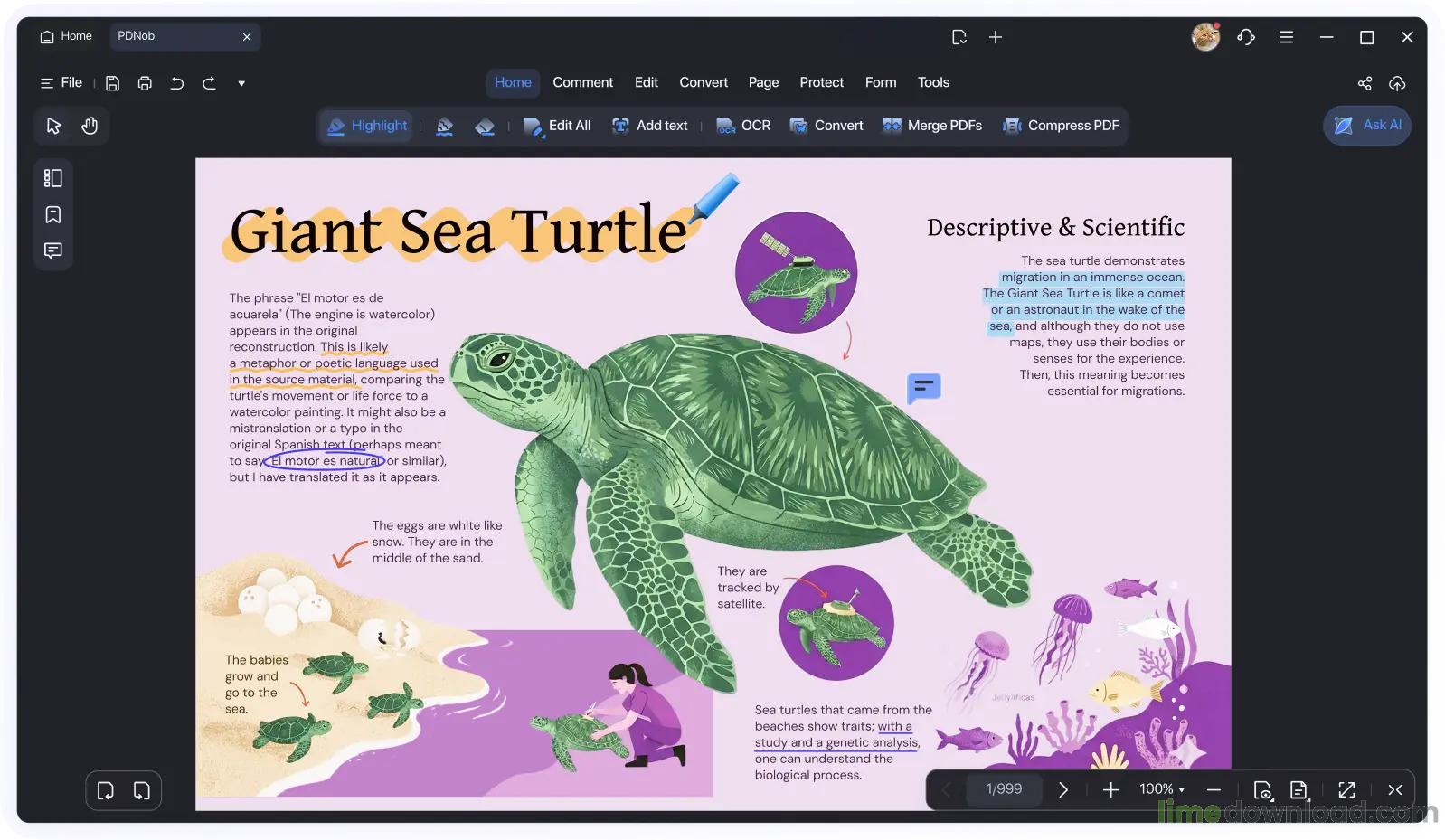Image resolution: width=1445 pixels, height=840 pixels.
Task: Toggle the Highlight tool
Action: 367,126
